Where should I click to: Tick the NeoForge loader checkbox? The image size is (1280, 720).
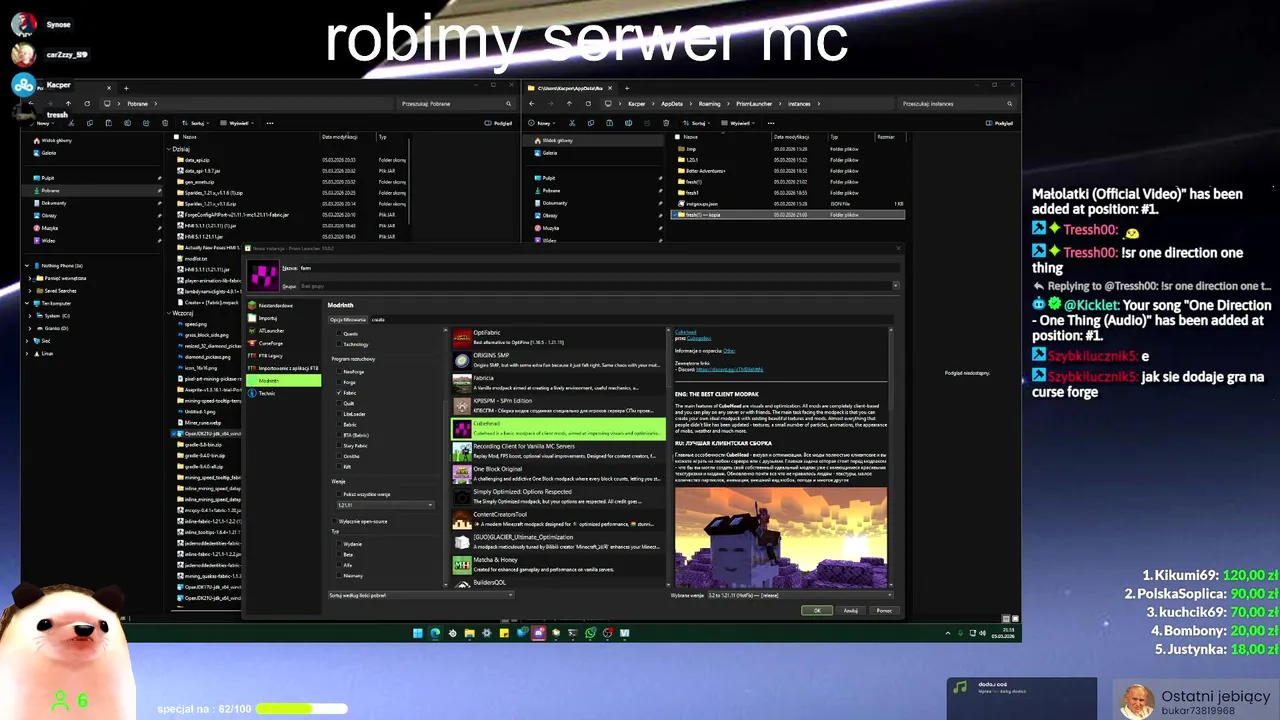(338, 372)
